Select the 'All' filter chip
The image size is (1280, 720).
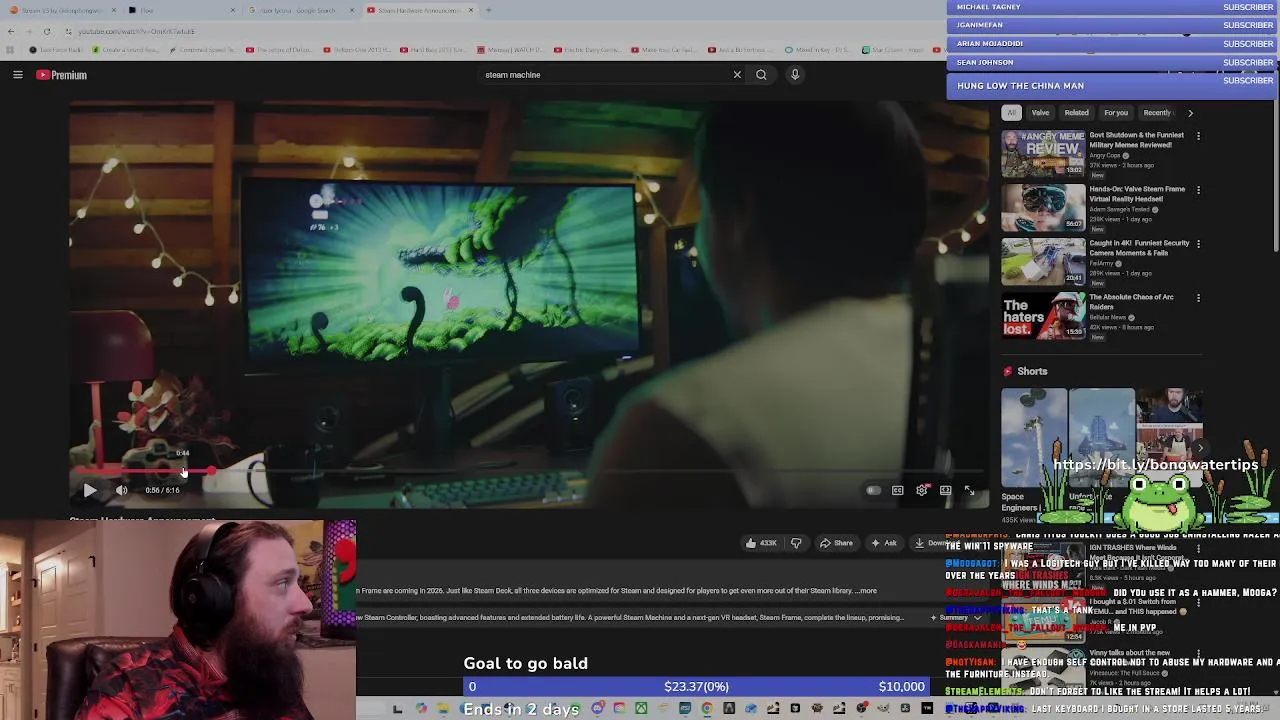(1012, 113)
